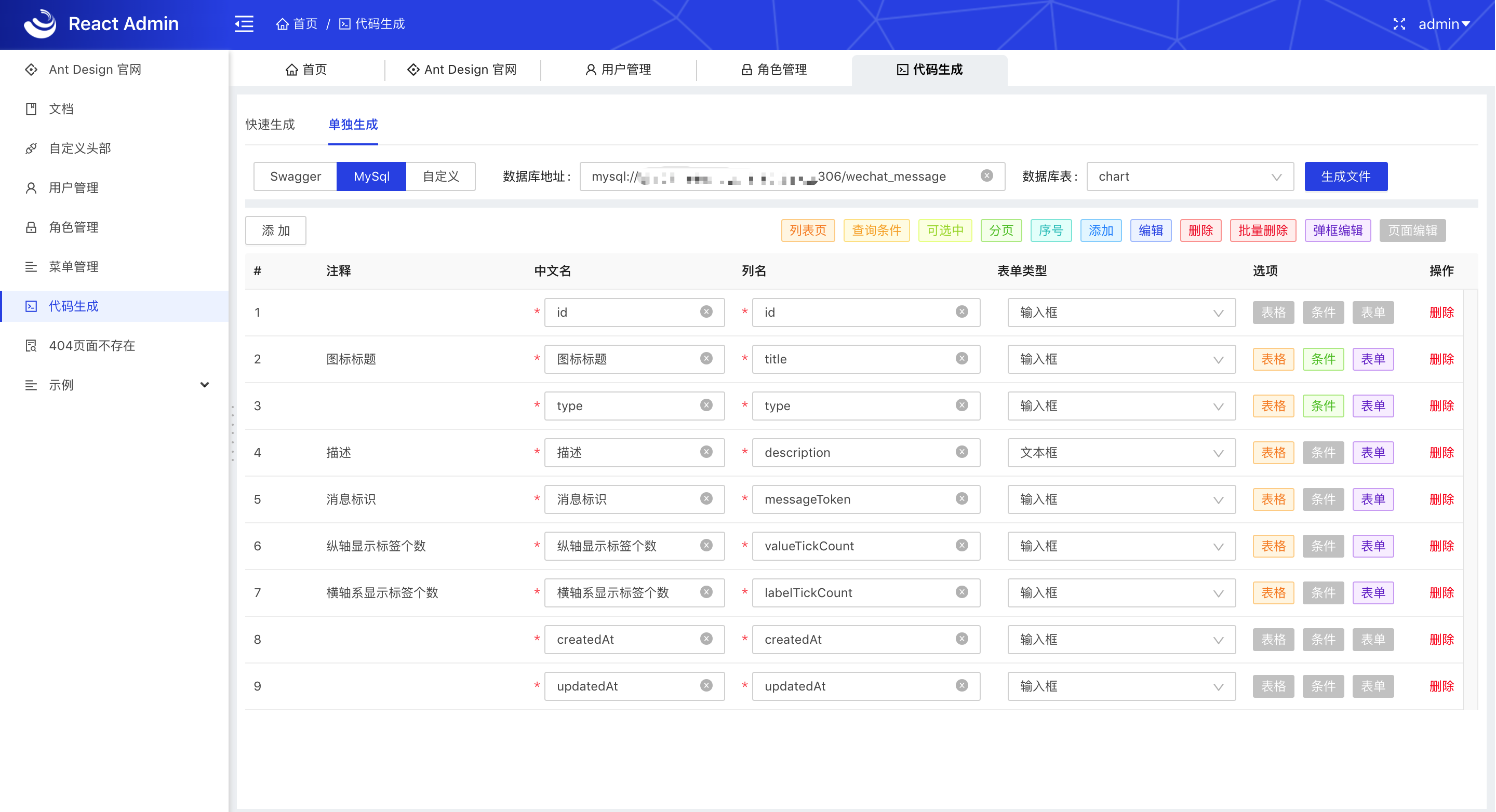1496x812 pixels.
Task: Select the Swagger source radio button
Action: 295,177
